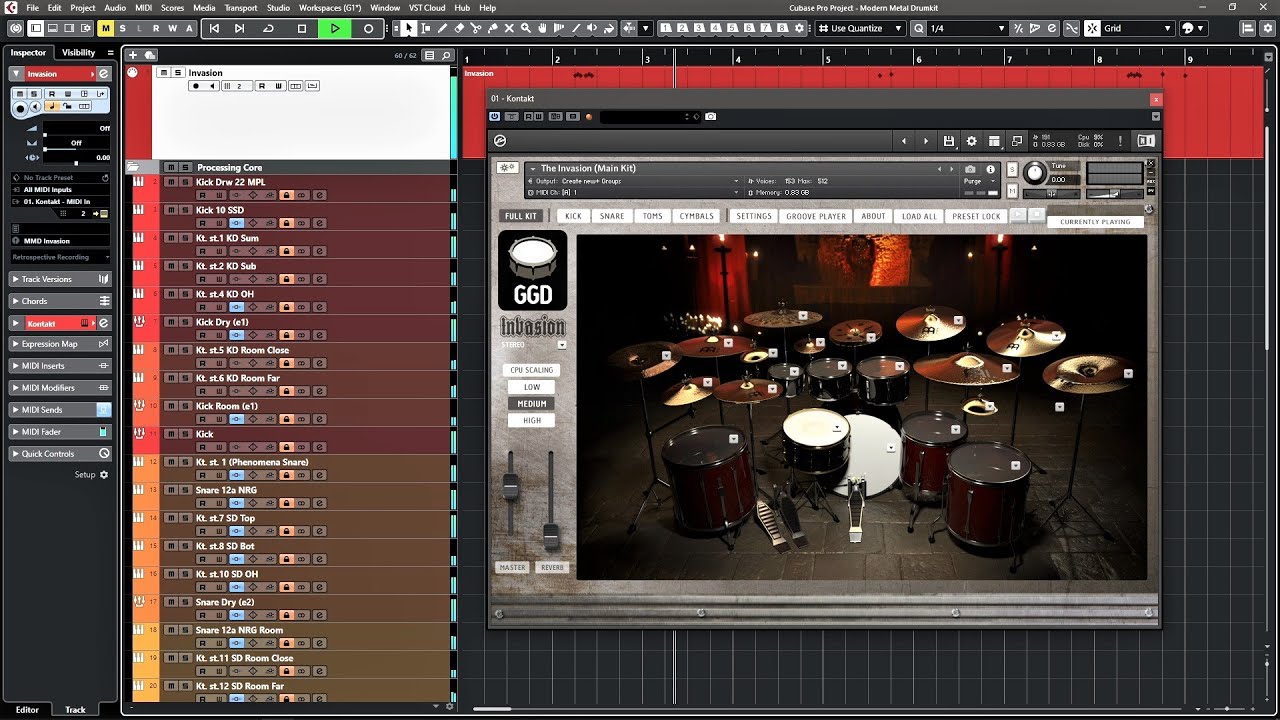The image size is (1280, 720).
Task: Click Kontakt workspace layout icon
Action: pyautogui.click(x=994, y=141)
